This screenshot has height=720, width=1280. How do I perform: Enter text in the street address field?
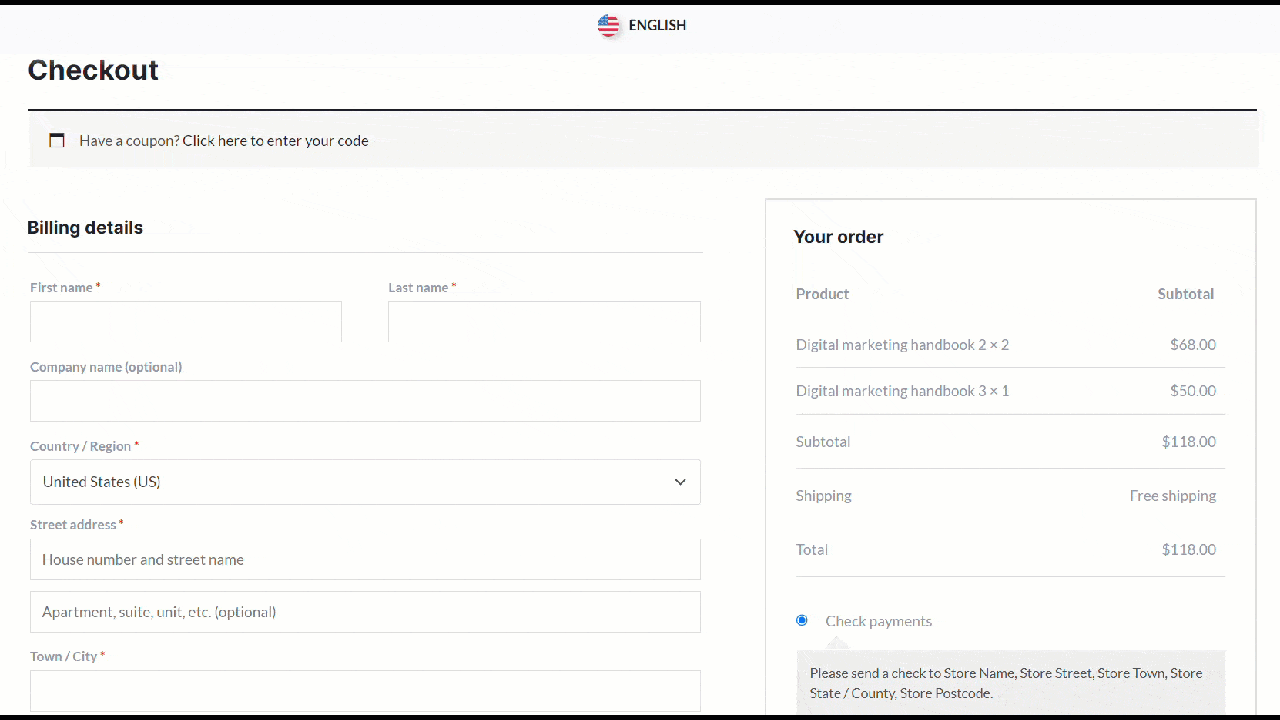pyautogui.click(x=365, y=559)
